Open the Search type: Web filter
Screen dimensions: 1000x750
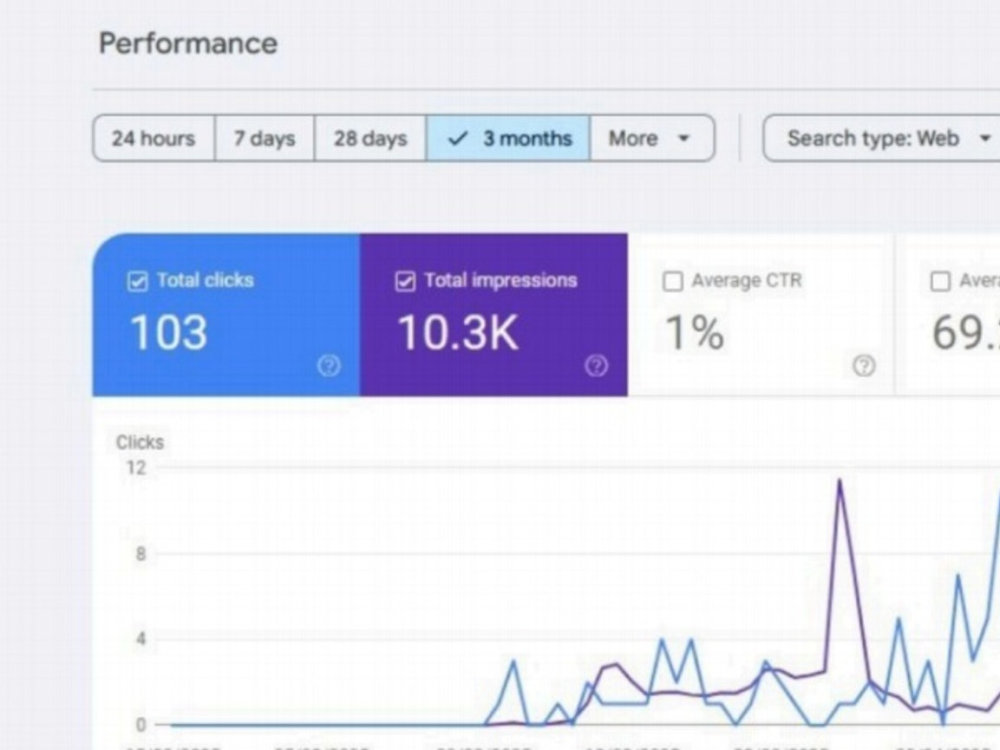883,138
